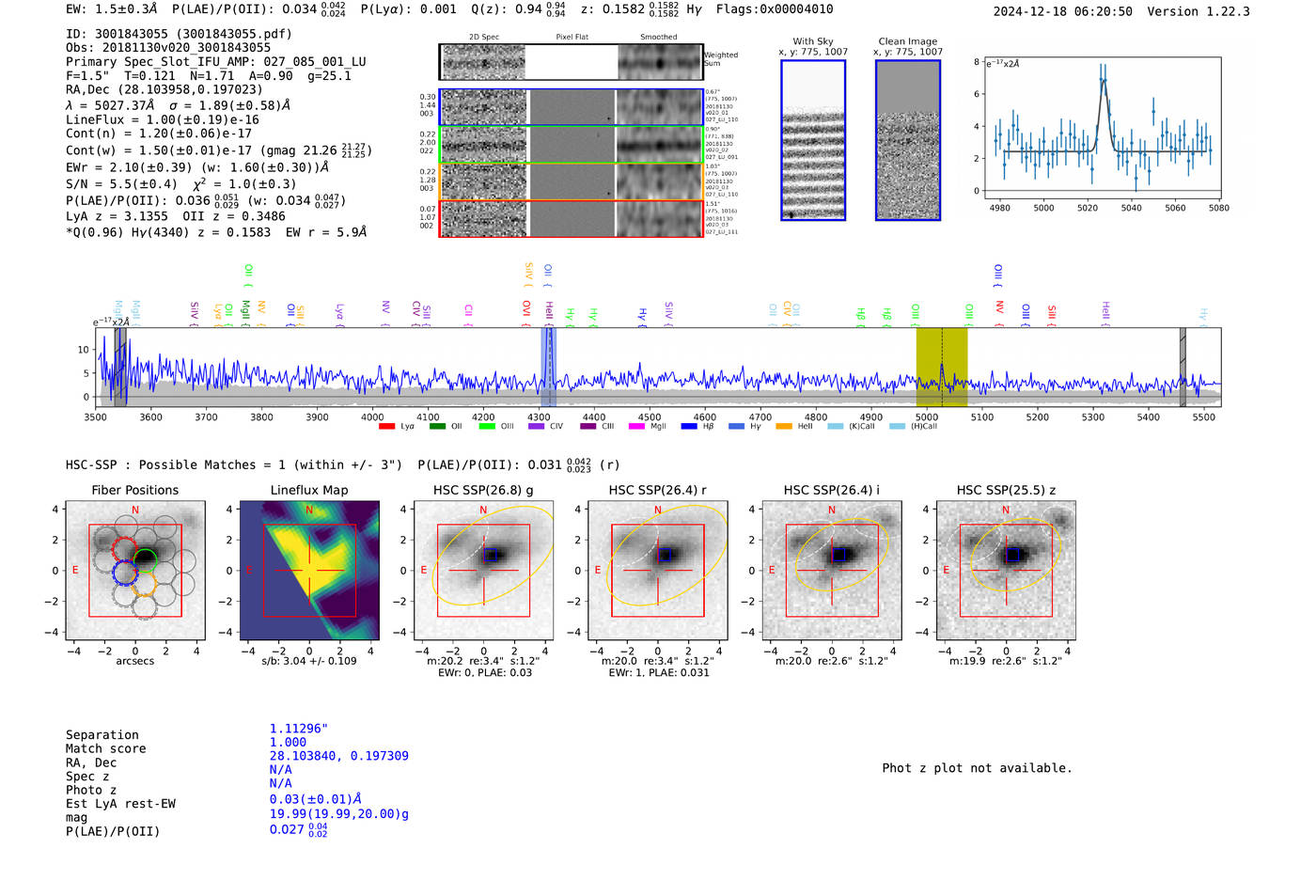Open the With Sky image thumbnail

(x=813, y=140)
